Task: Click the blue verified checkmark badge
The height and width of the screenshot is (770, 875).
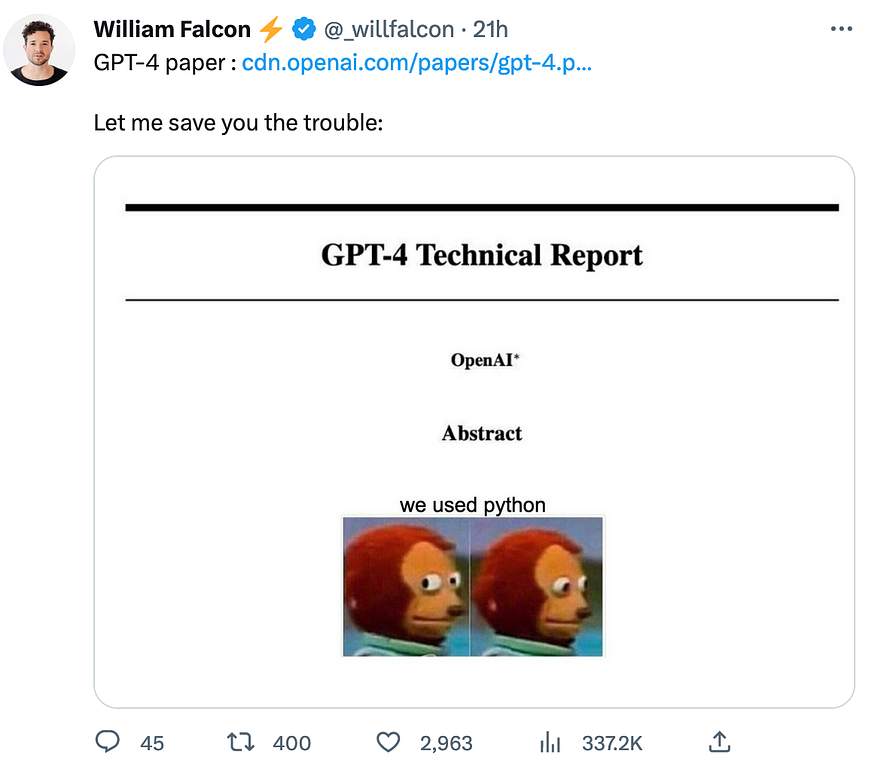Action: 304,29
